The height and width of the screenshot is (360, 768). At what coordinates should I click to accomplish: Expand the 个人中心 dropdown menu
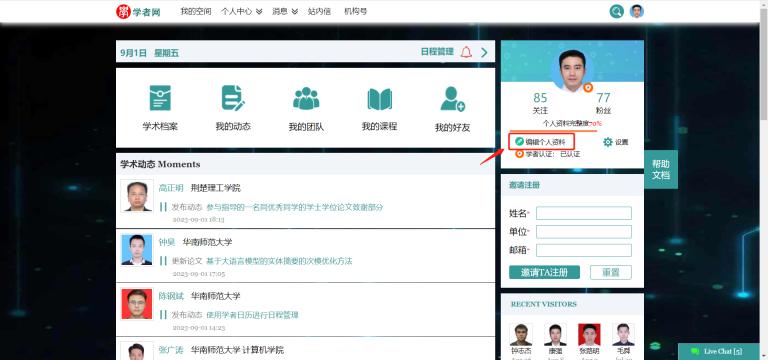(241, 11)
